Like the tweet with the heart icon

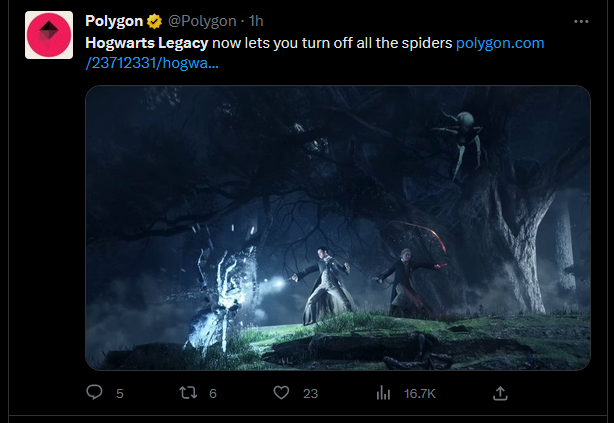(282, 394)
